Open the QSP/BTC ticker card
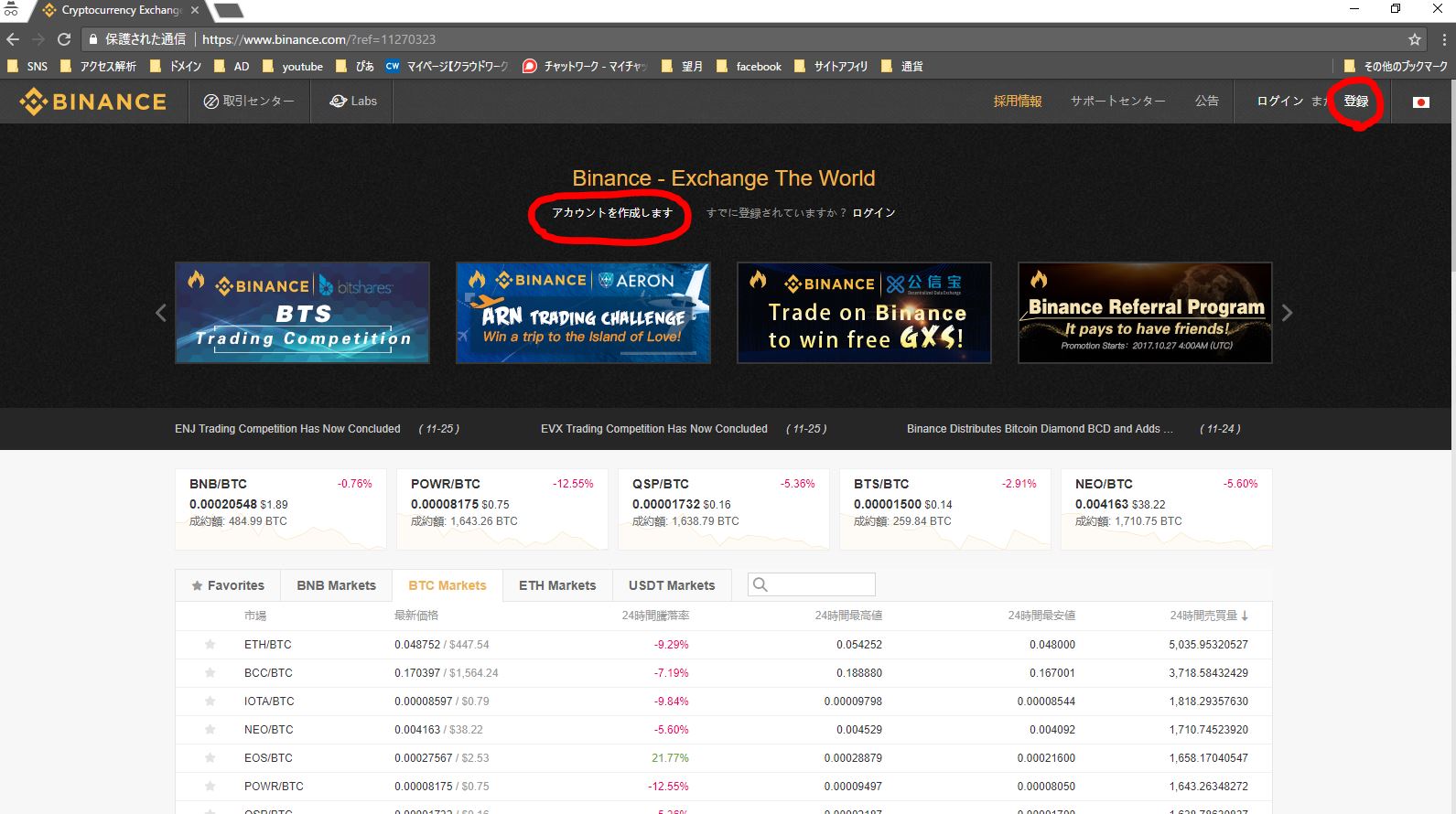 click(723, 509)
